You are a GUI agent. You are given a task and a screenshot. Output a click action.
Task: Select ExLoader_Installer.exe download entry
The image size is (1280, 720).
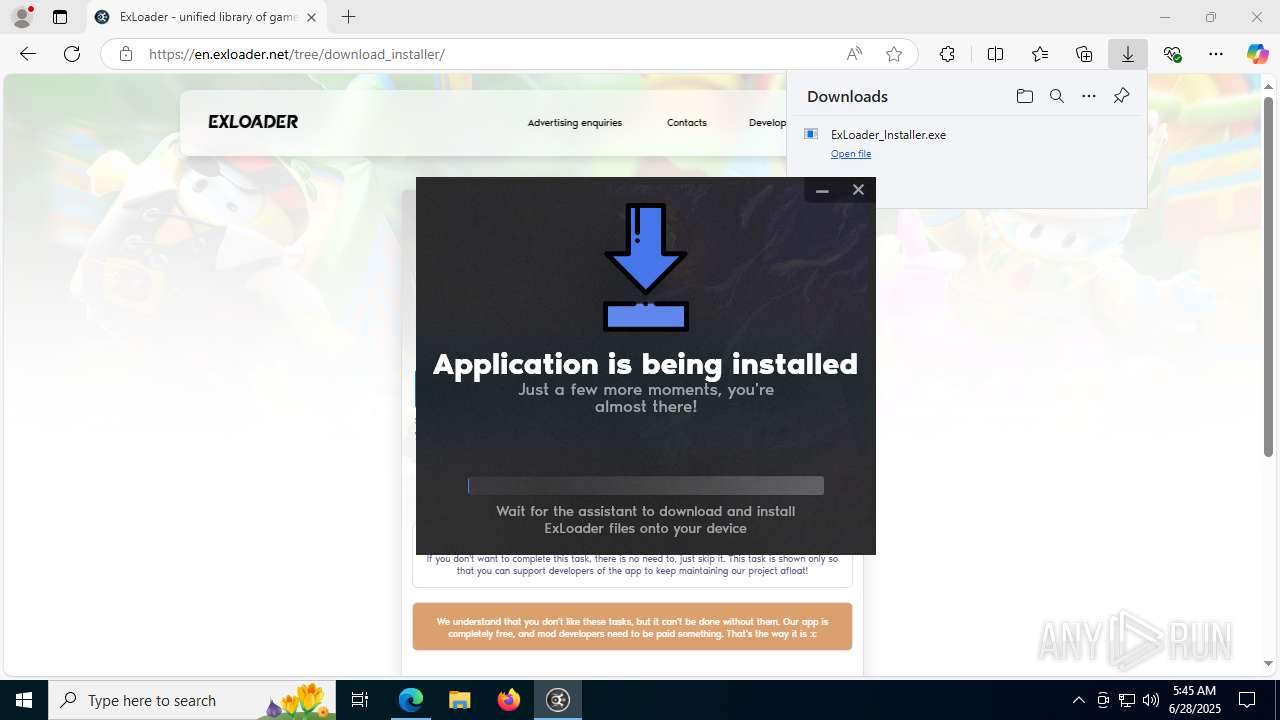tap(966, 143)
